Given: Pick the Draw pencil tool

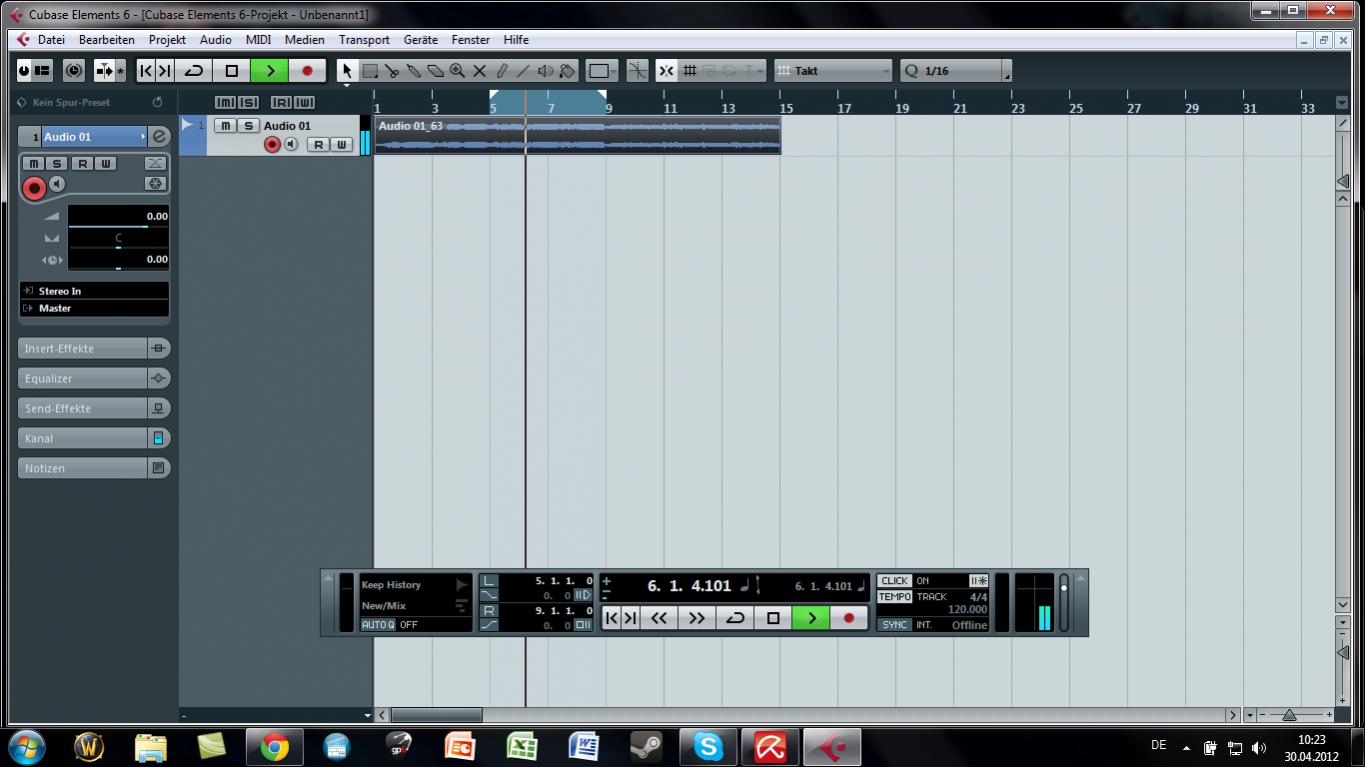Looking at the screenshot, I should pyautogui.click(x=501, y=71).
